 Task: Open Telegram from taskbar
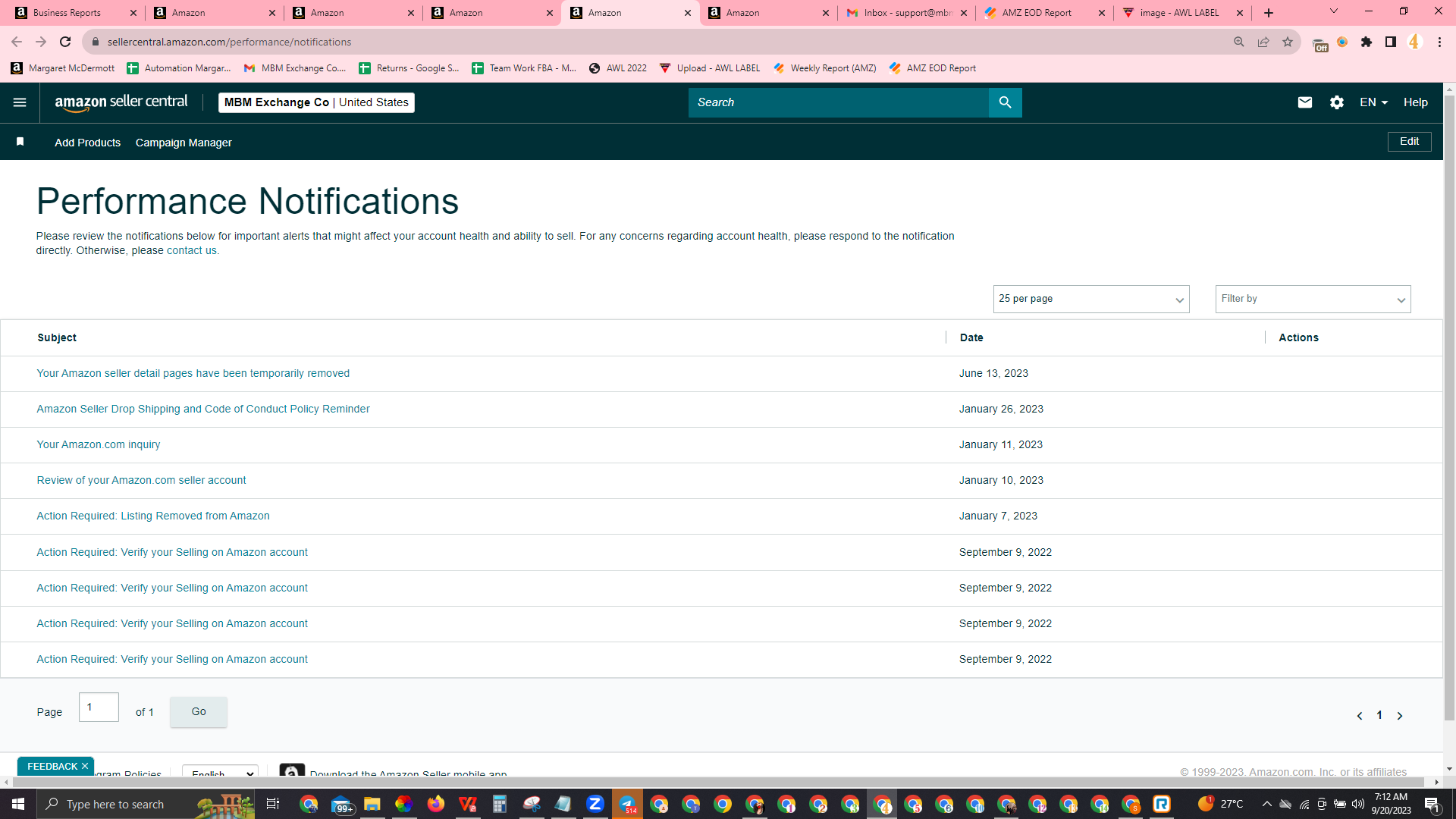pos(627,804)
